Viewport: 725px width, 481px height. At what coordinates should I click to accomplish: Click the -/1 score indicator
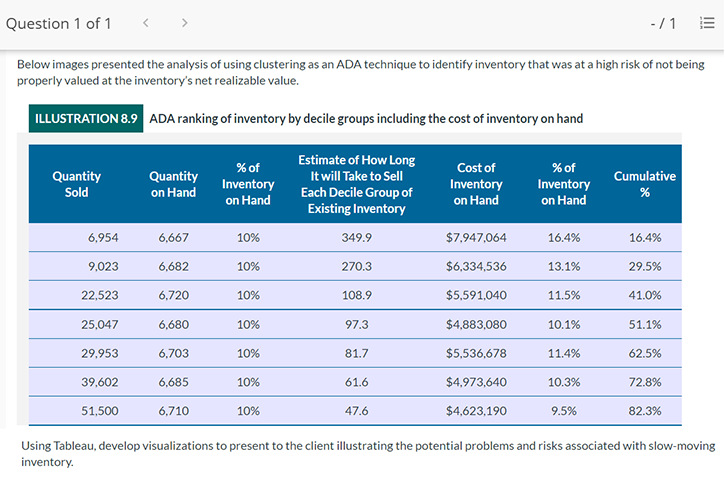663,23
